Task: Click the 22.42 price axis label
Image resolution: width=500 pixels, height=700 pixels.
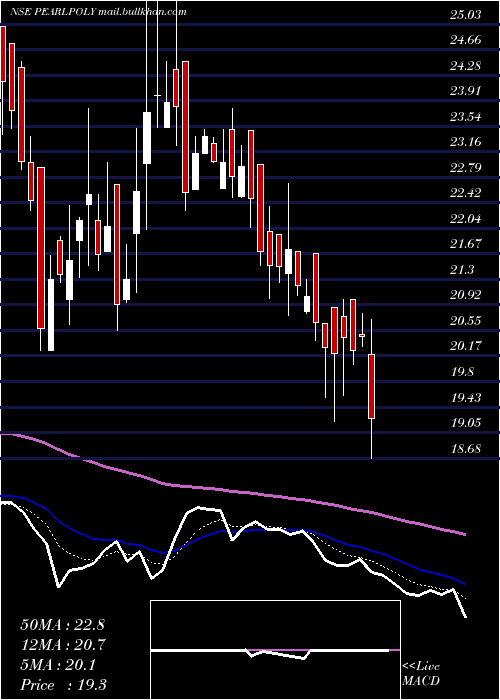Action: pyautogui.click(x=465, y=194)
